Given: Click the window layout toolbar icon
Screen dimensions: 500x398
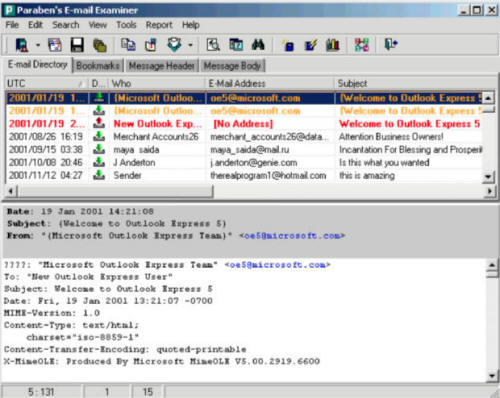Looking at the screenshot, I should [x=55, y=45].
